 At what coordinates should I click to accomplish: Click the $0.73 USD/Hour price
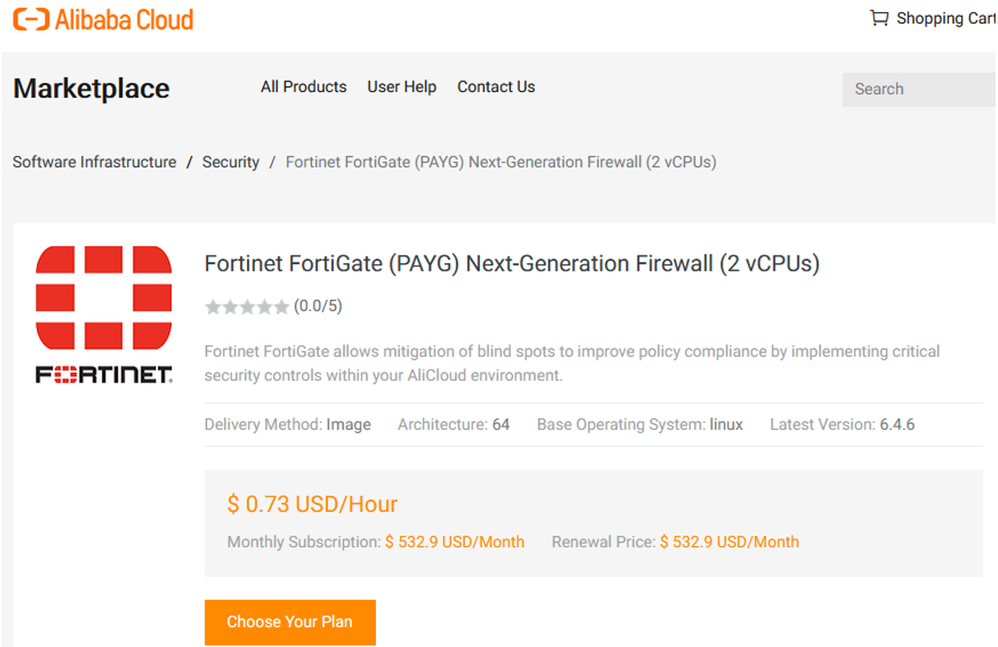click(312, 504)
